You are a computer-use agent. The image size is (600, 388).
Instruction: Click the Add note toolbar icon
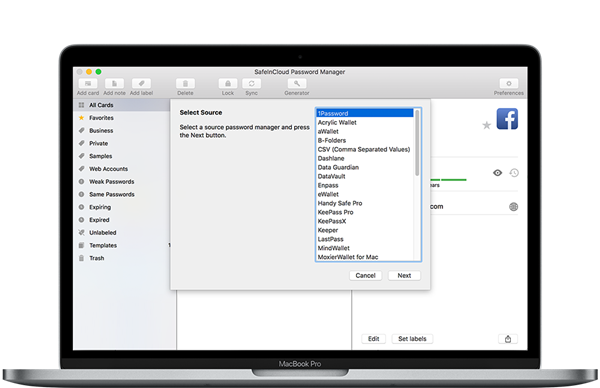[114, 83]
